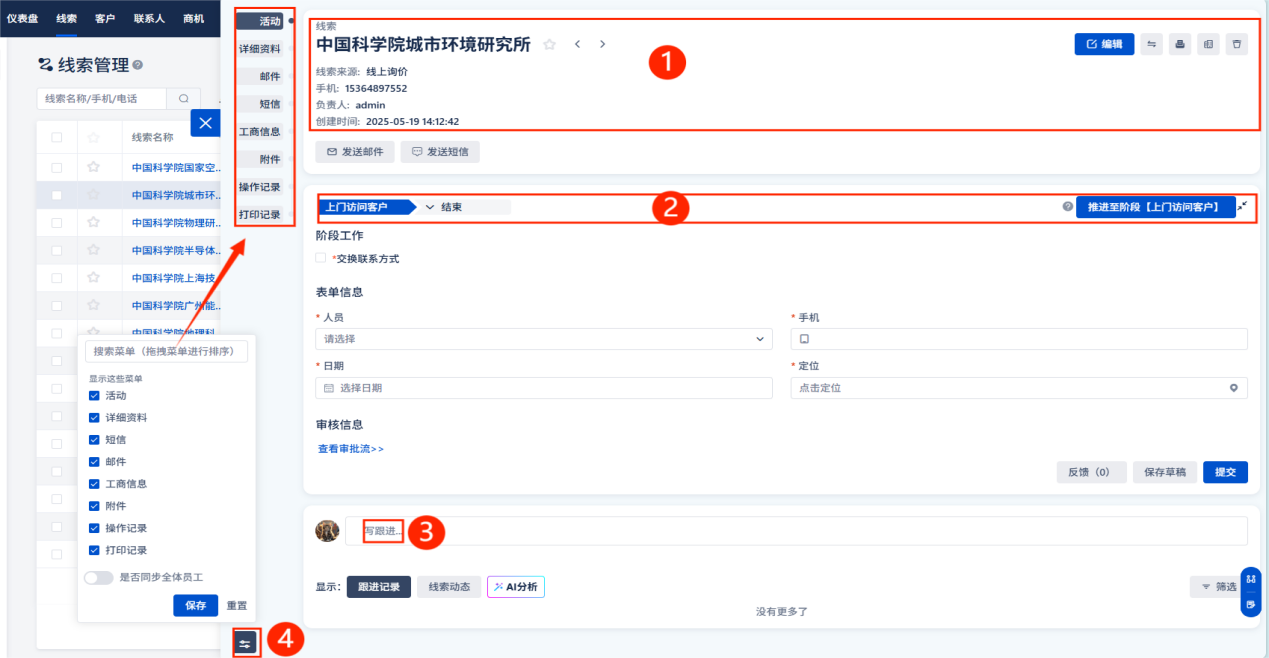
Task: Open 邮件 tab in sidebar
Action: click(x=269, y=76)
